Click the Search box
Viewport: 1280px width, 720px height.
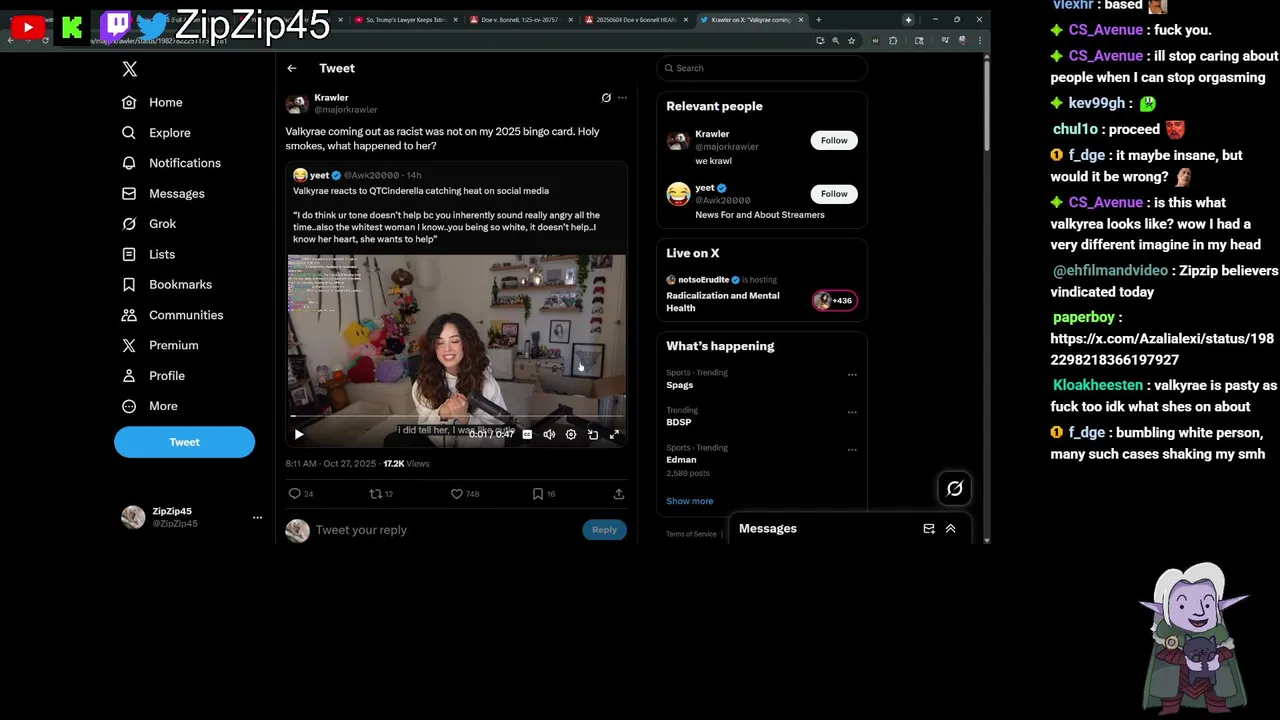tap(762, 68)
